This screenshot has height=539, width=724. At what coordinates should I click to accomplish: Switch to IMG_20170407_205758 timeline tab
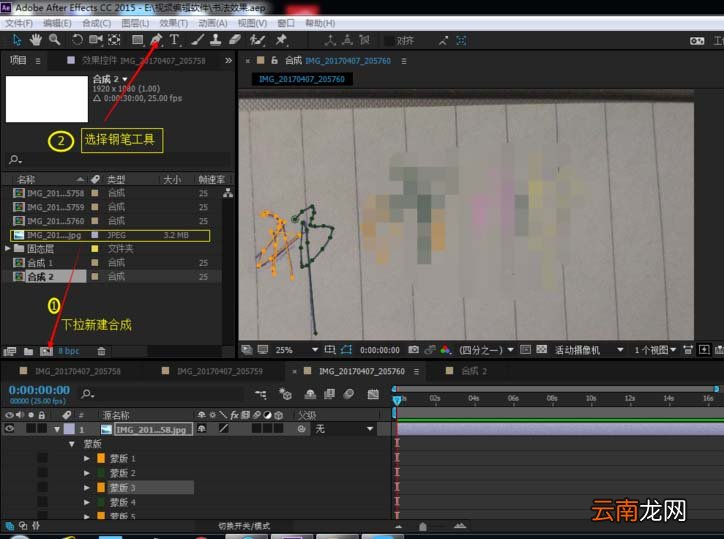click(x=78, y=371)
